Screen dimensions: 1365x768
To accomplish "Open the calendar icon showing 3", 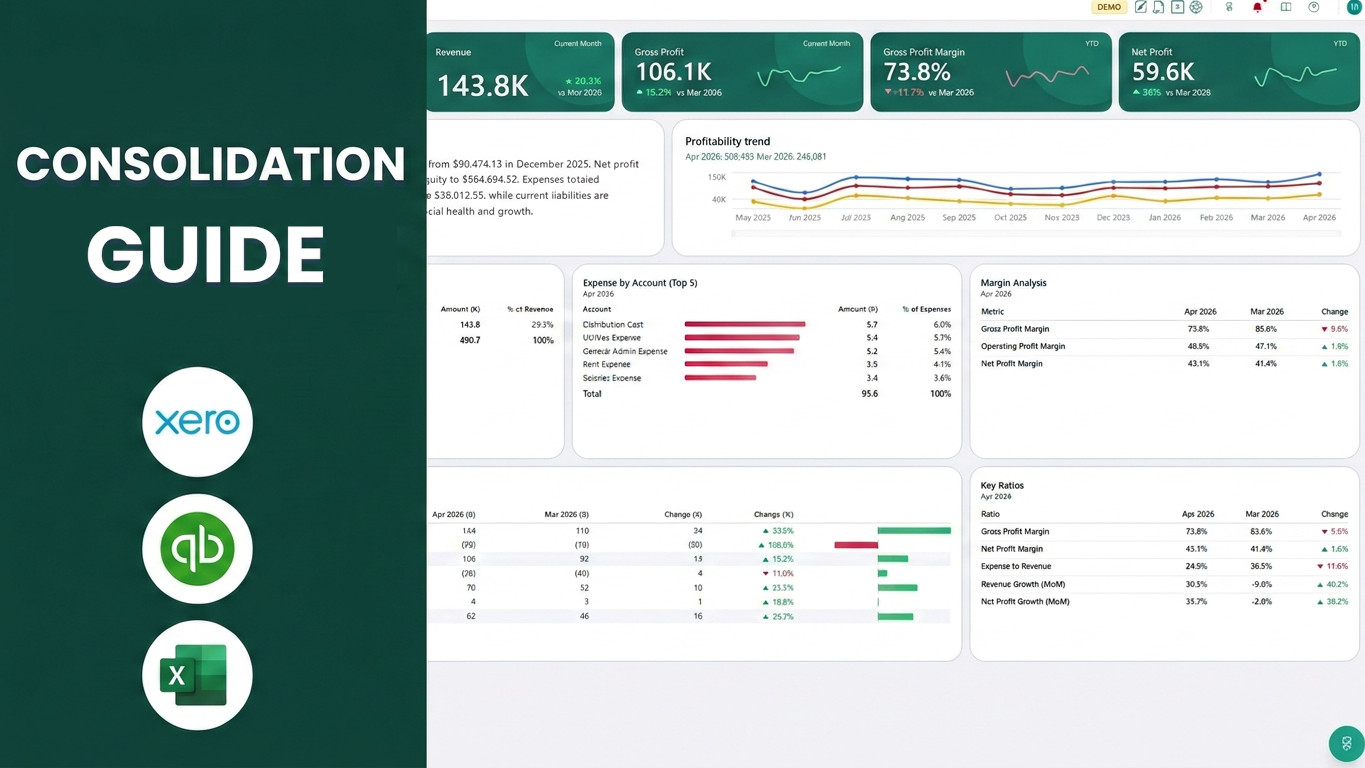I will (1178, 7).
